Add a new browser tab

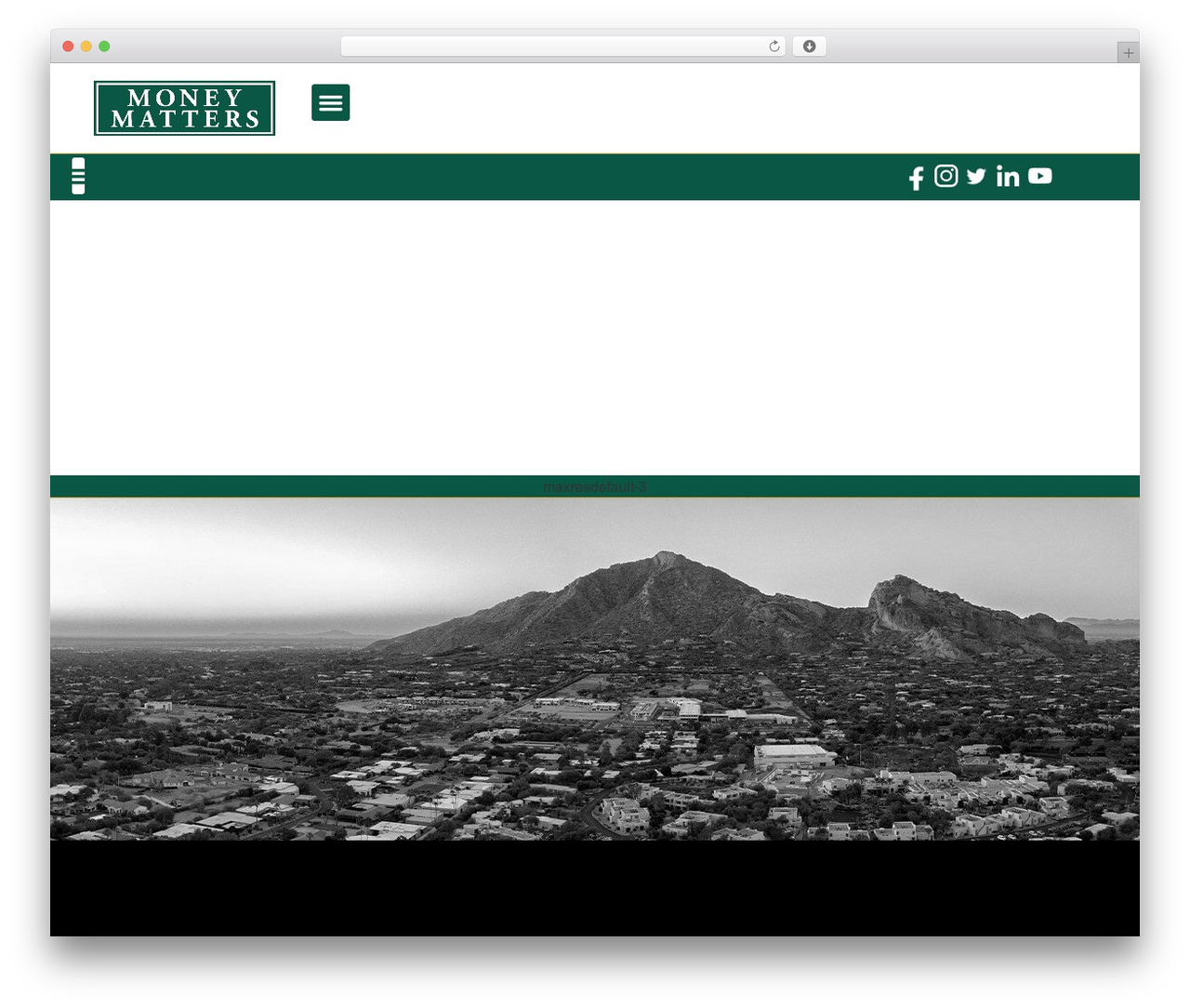click(1129, 53)
